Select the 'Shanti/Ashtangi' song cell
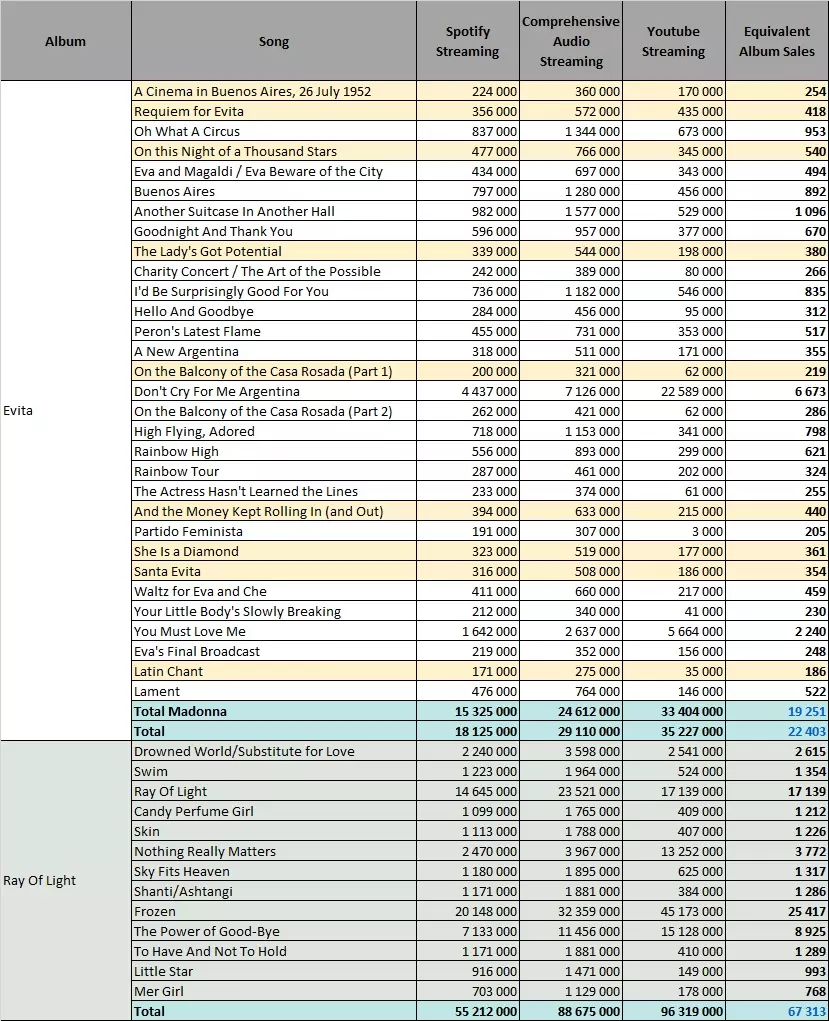Image resolution: width=829 pixels, height=1021 pixels. [274, 892]
